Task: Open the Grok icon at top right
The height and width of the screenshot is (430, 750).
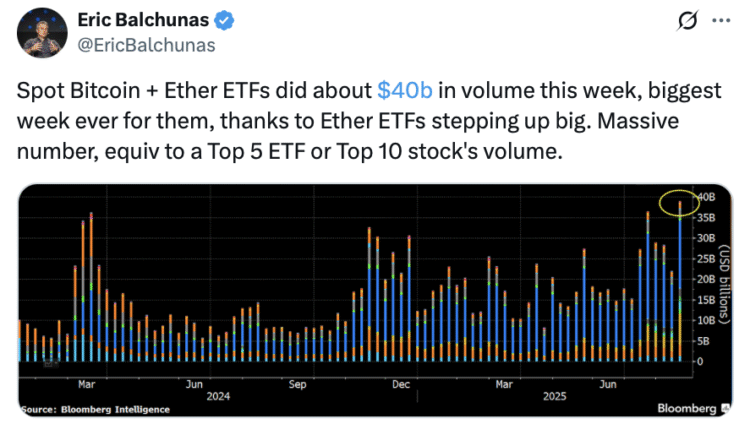Action: (688, 23)
